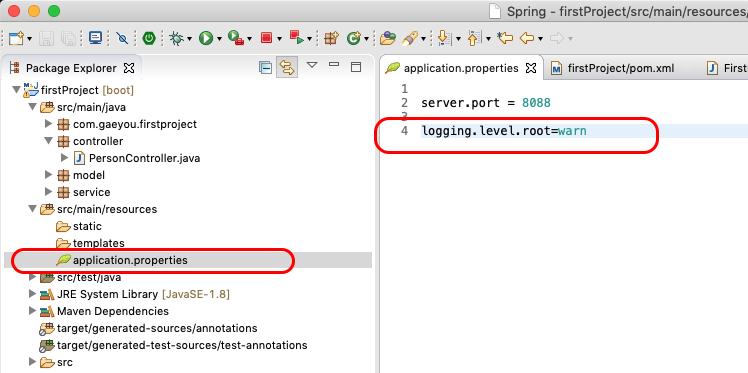Expand the src/test/java folder

(32, 277)
